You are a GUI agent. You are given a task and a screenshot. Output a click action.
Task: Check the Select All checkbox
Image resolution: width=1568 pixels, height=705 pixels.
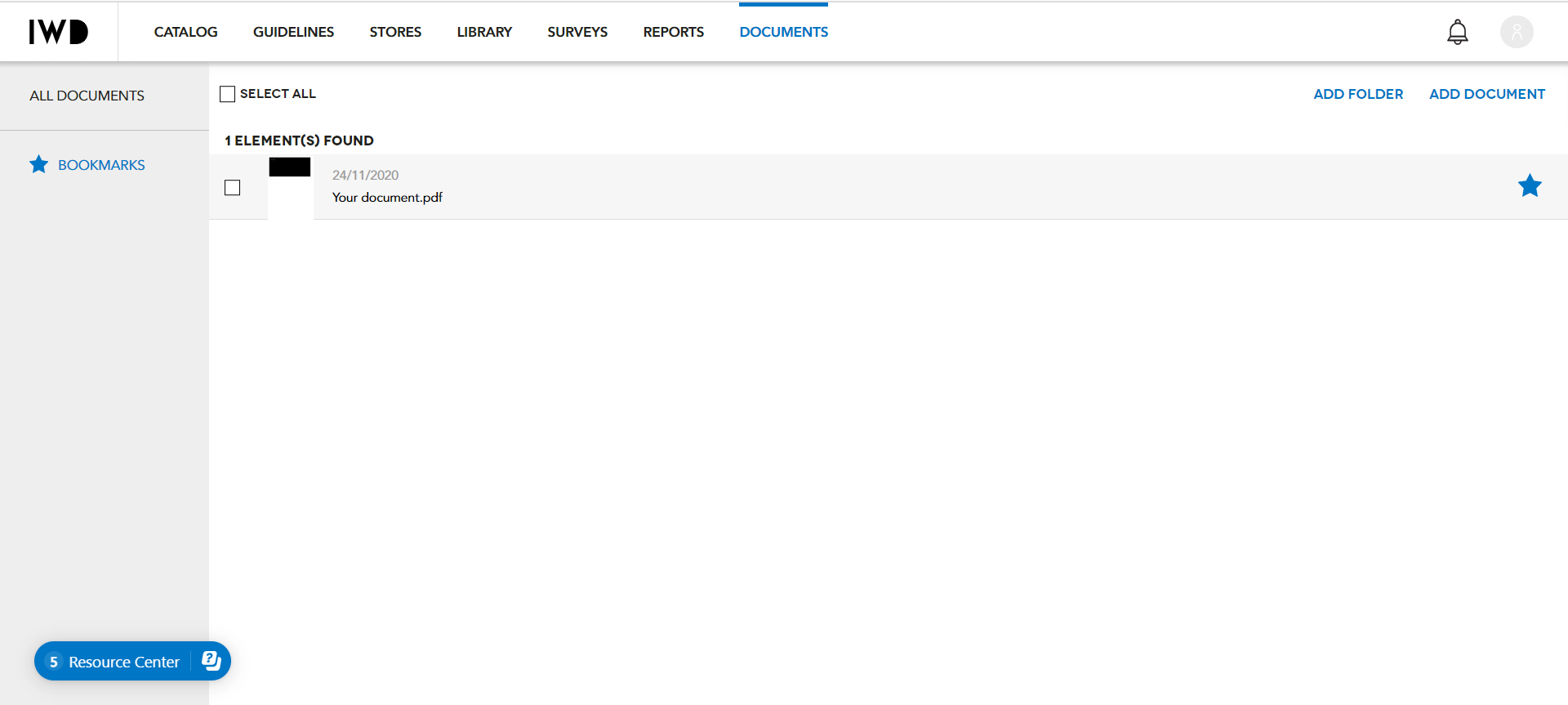pos(227,94)
